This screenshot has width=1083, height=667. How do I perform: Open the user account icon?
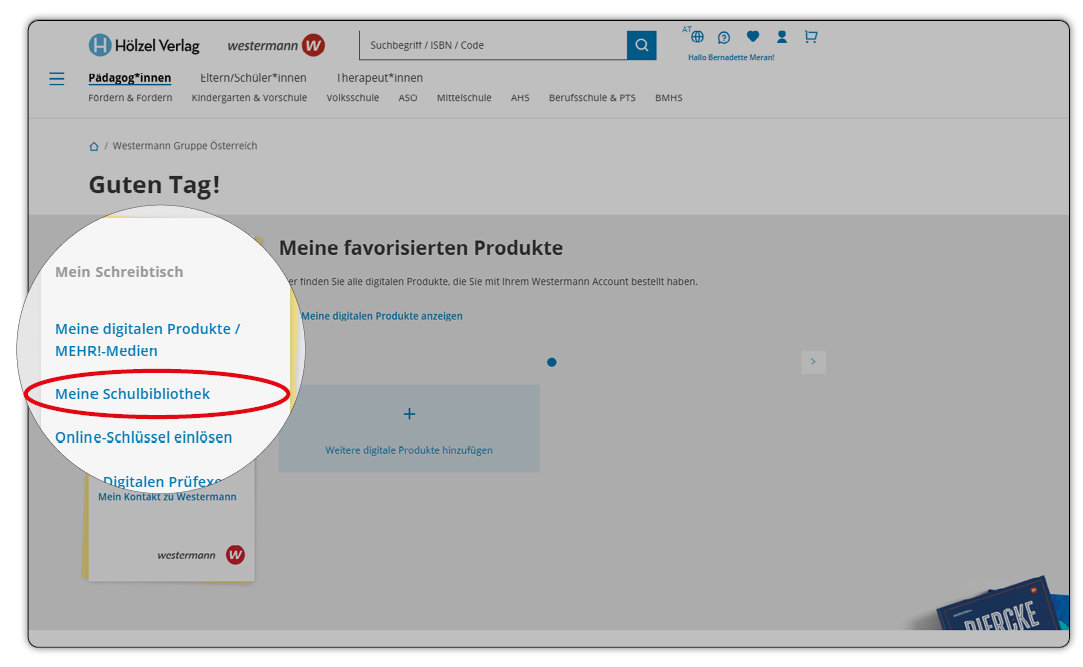[x=782, y=37]
